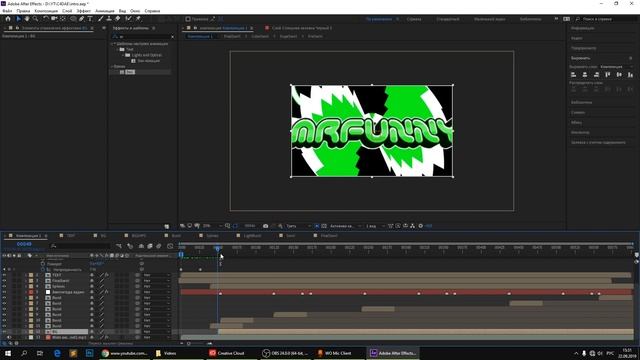Switch to the Swirl timeline tab
The image size is (640, 360).
click(x=291, y=236)
